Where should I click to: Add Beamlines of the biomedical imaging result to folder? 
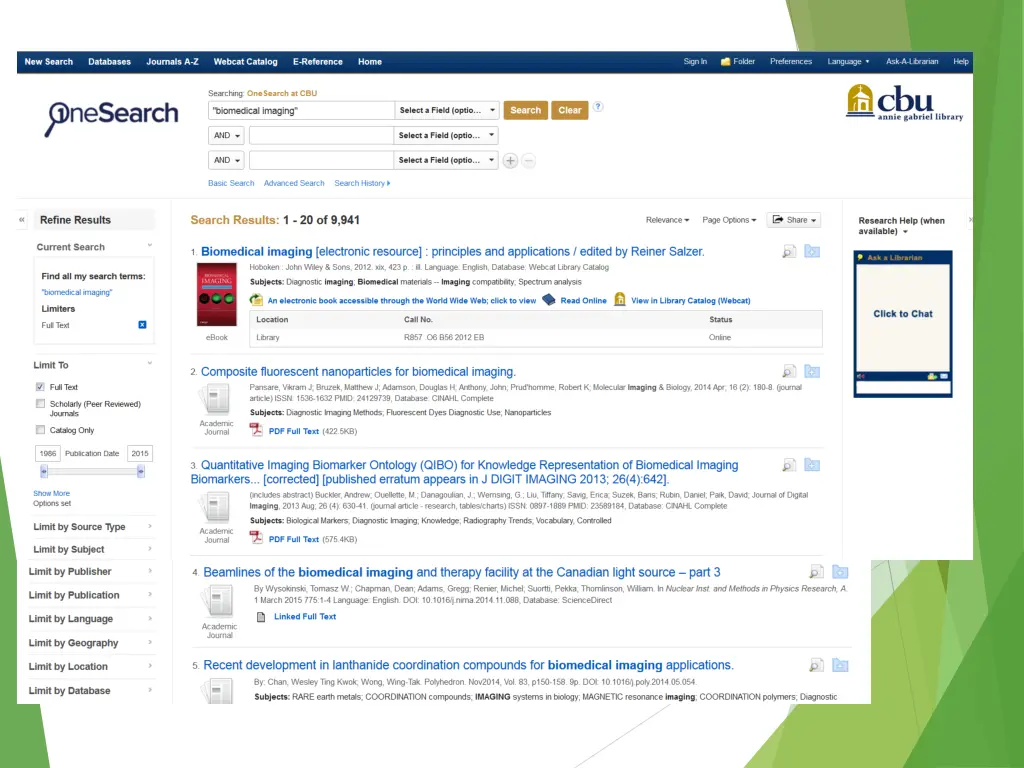(840, 572)
